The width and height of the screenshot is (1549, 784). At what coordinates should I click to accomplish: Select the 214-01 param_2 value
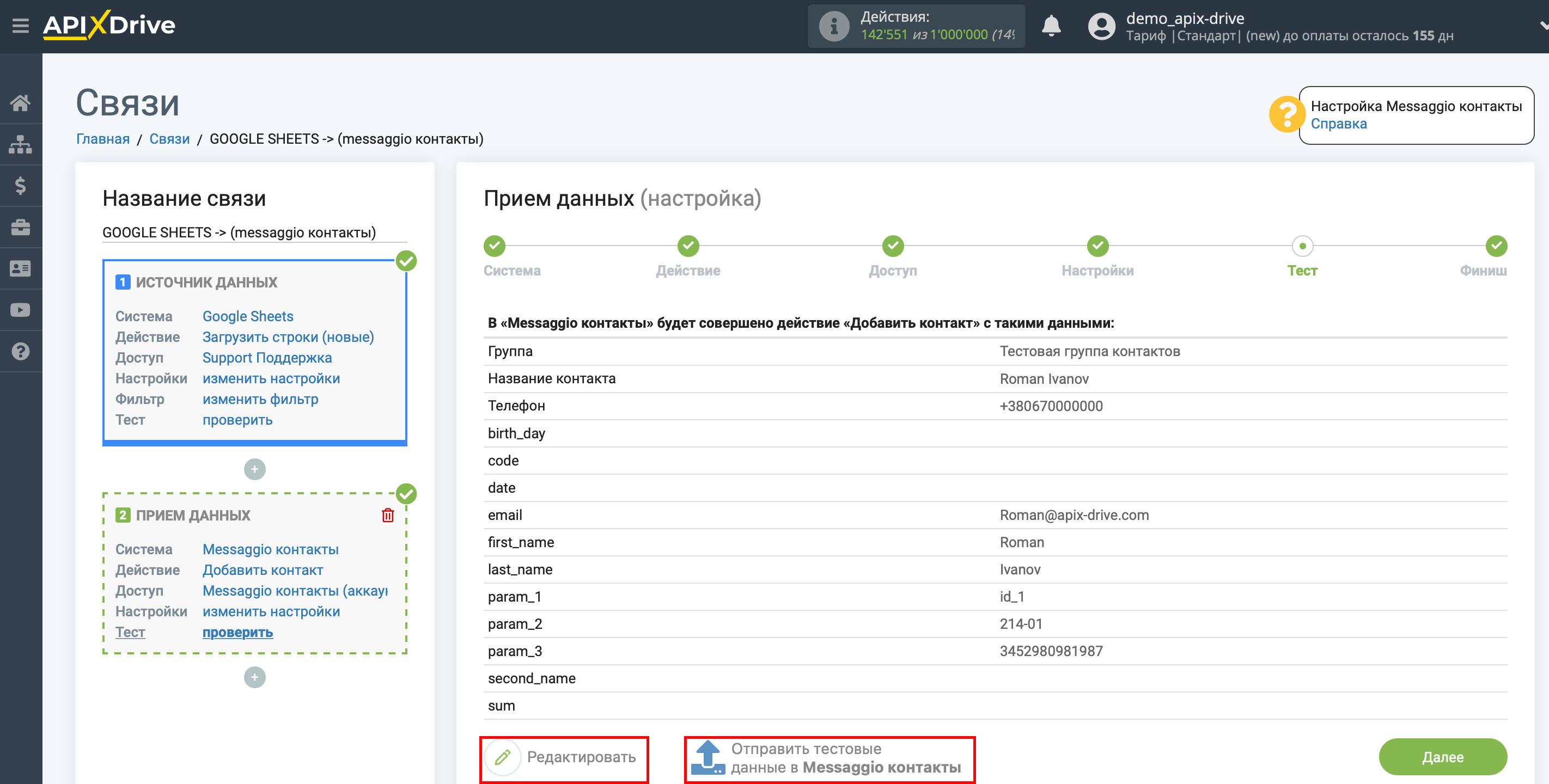1021,624
